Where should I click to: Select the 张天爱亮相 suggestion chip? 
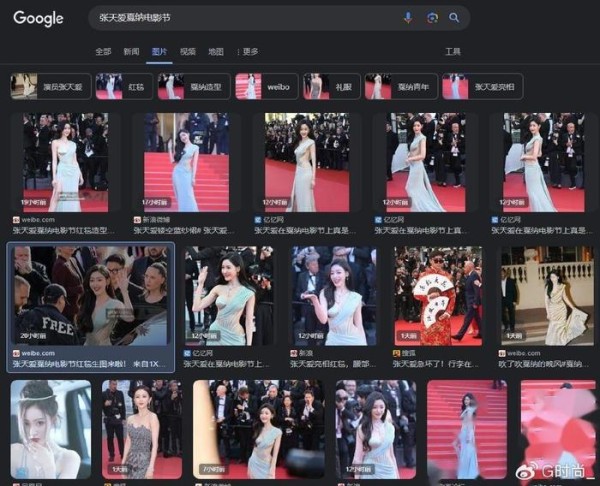click(483, 86)
